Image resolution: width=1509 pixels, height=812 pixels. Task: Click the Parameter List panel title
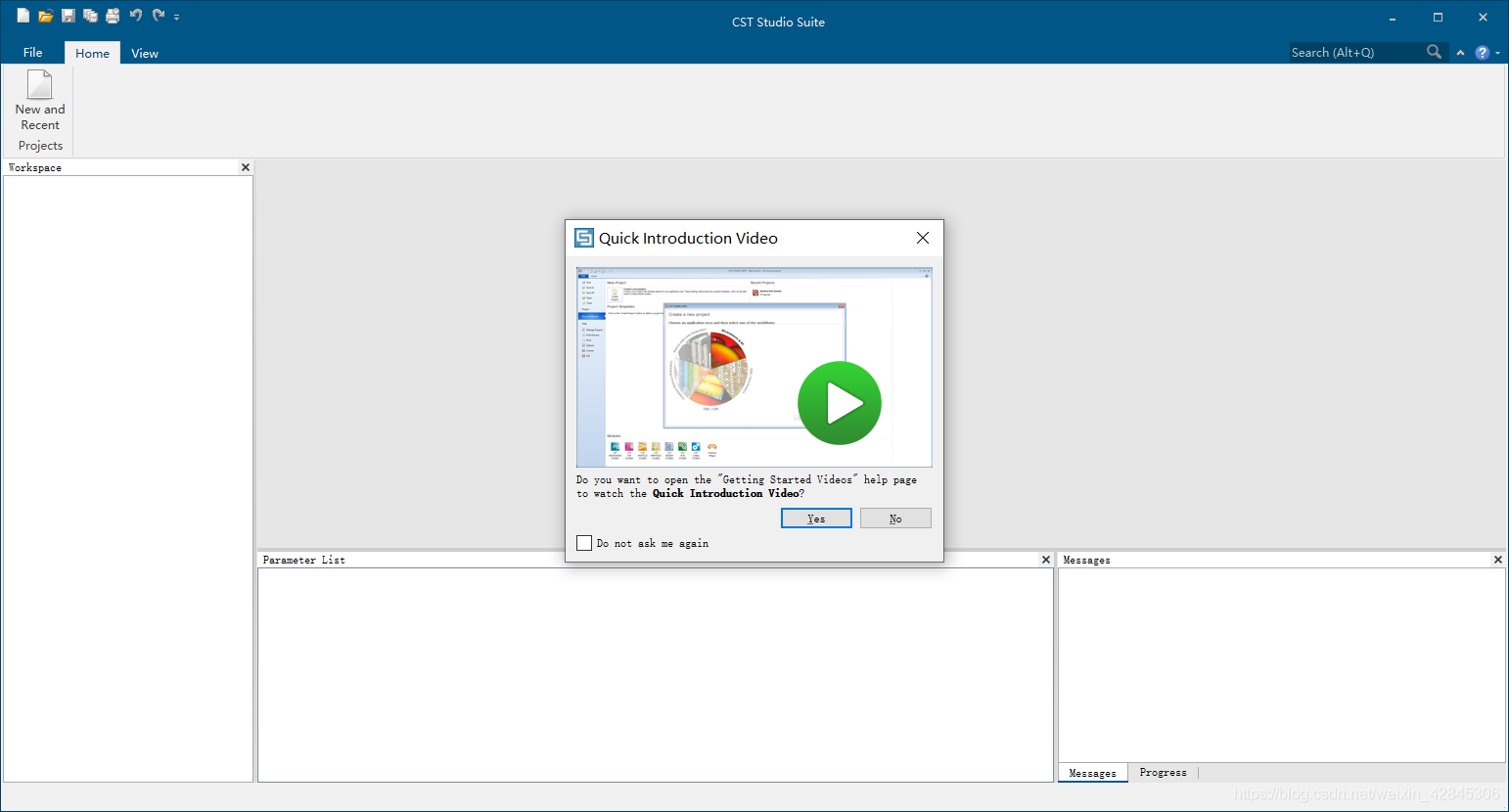pos(303,560)
